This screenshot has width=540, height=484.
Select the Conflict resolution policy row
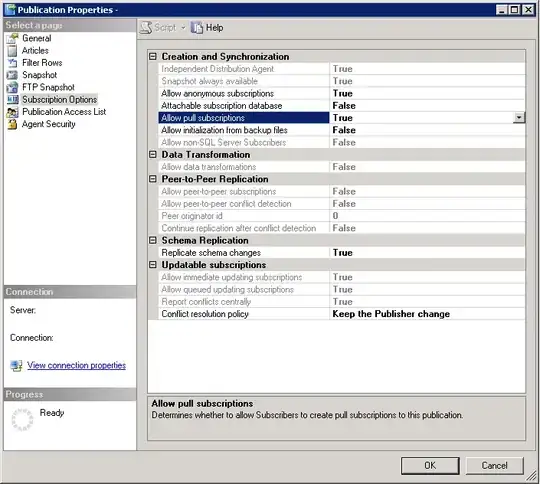click(342, 314)
